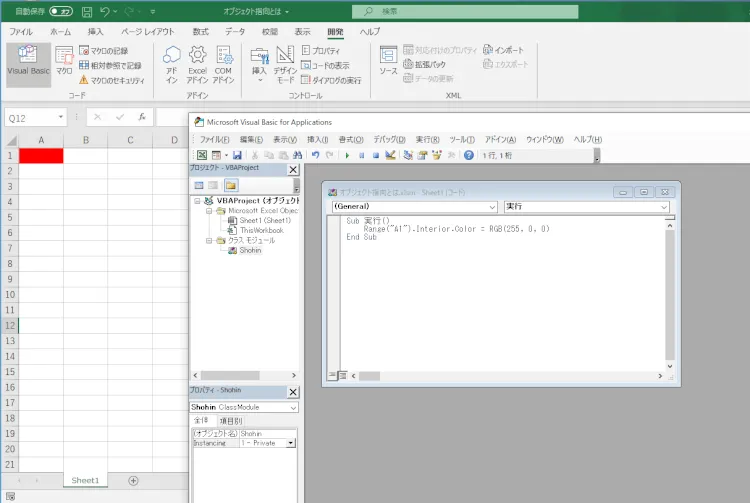Start マクロの記録 macro recording
This screenshot has height=503, width=750.
pos(104,51)
